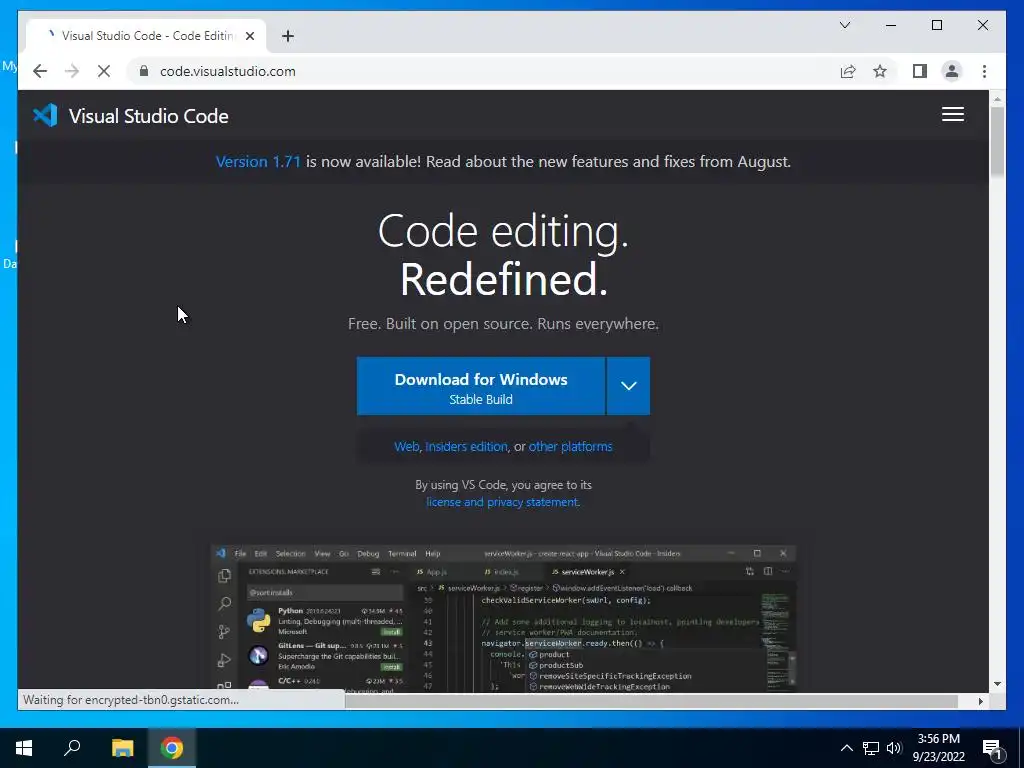The height and width of the screenshot is (768, 1024).
Task: Open the other platforms link
Action: [570, 447]
